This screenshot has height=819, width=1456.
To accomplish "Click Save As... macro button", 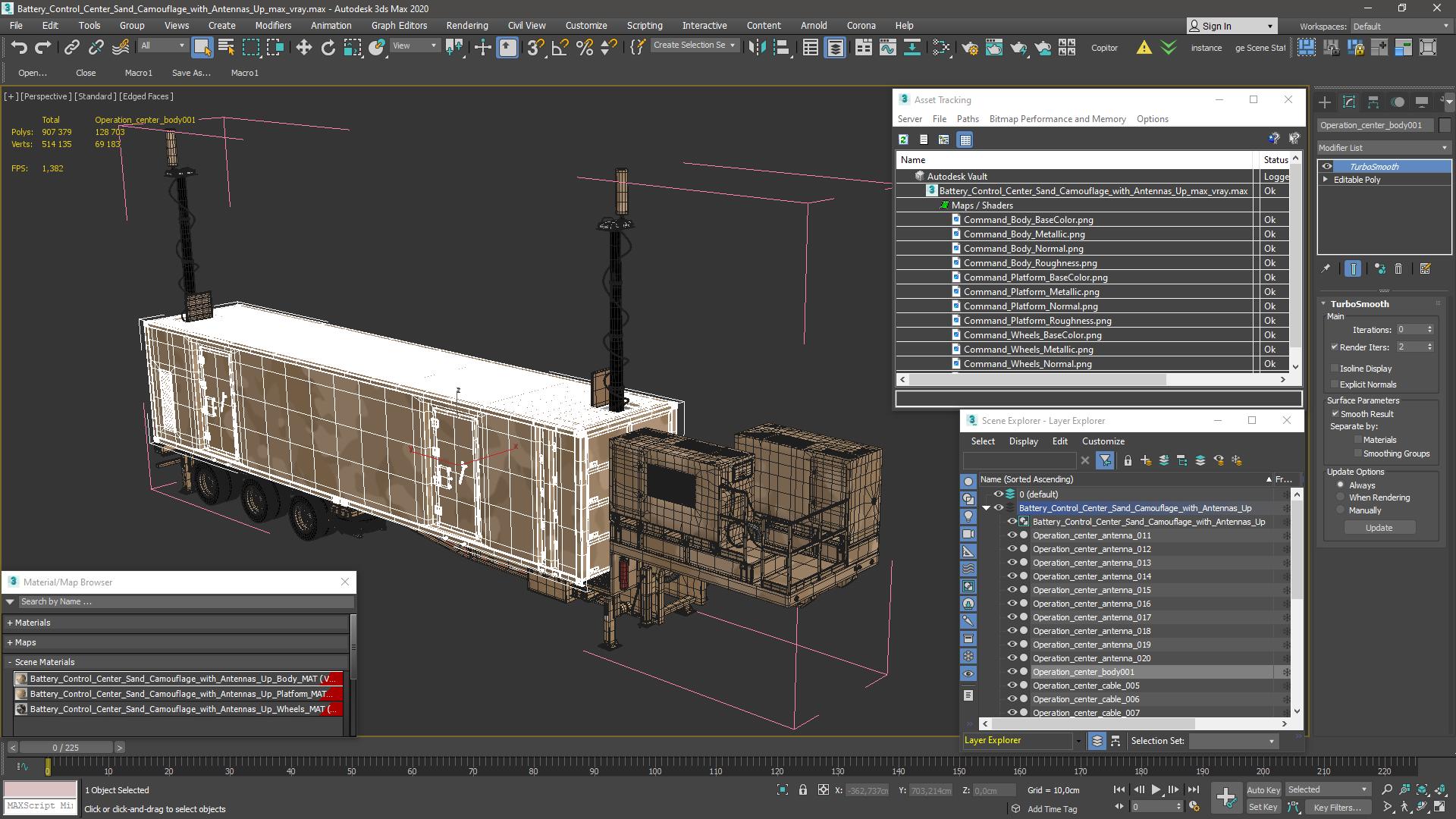I will 191,73.
